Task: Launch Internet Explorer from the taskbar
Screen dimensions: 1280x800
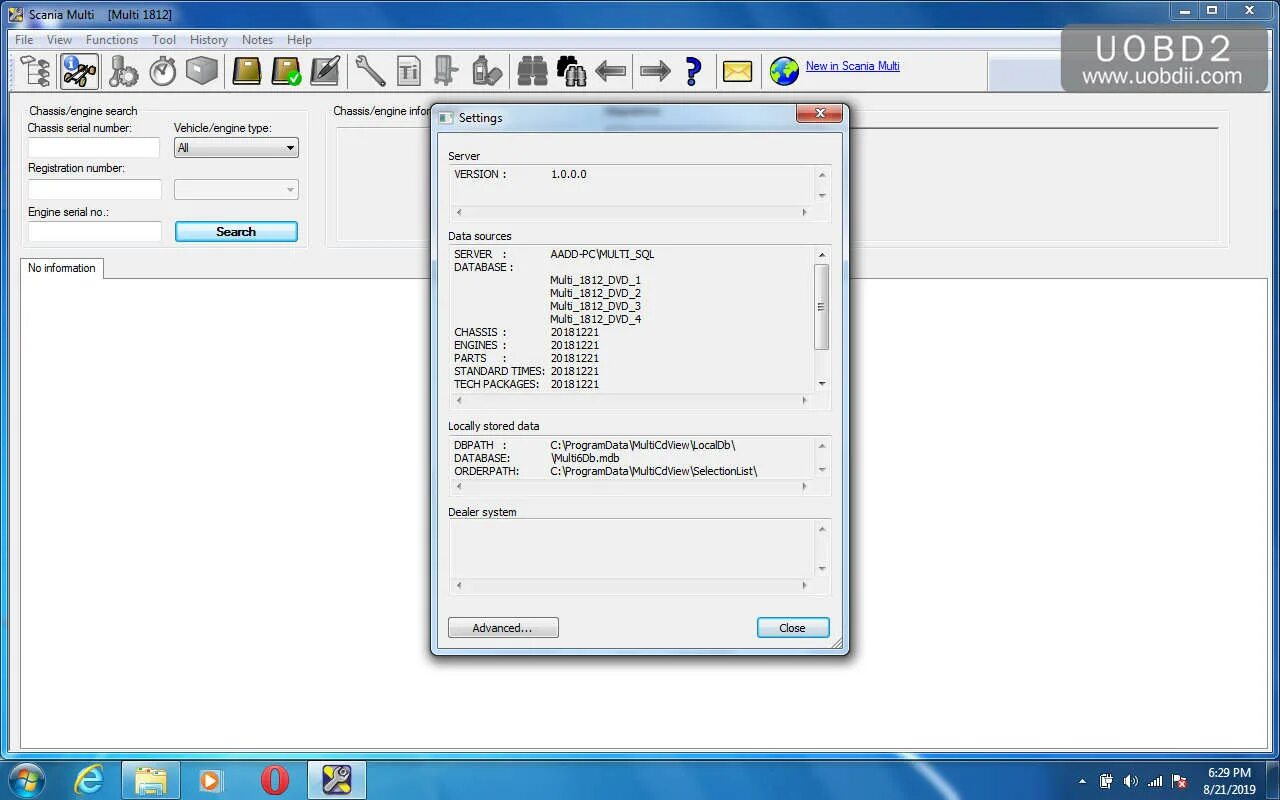Action: coord(89,780)
